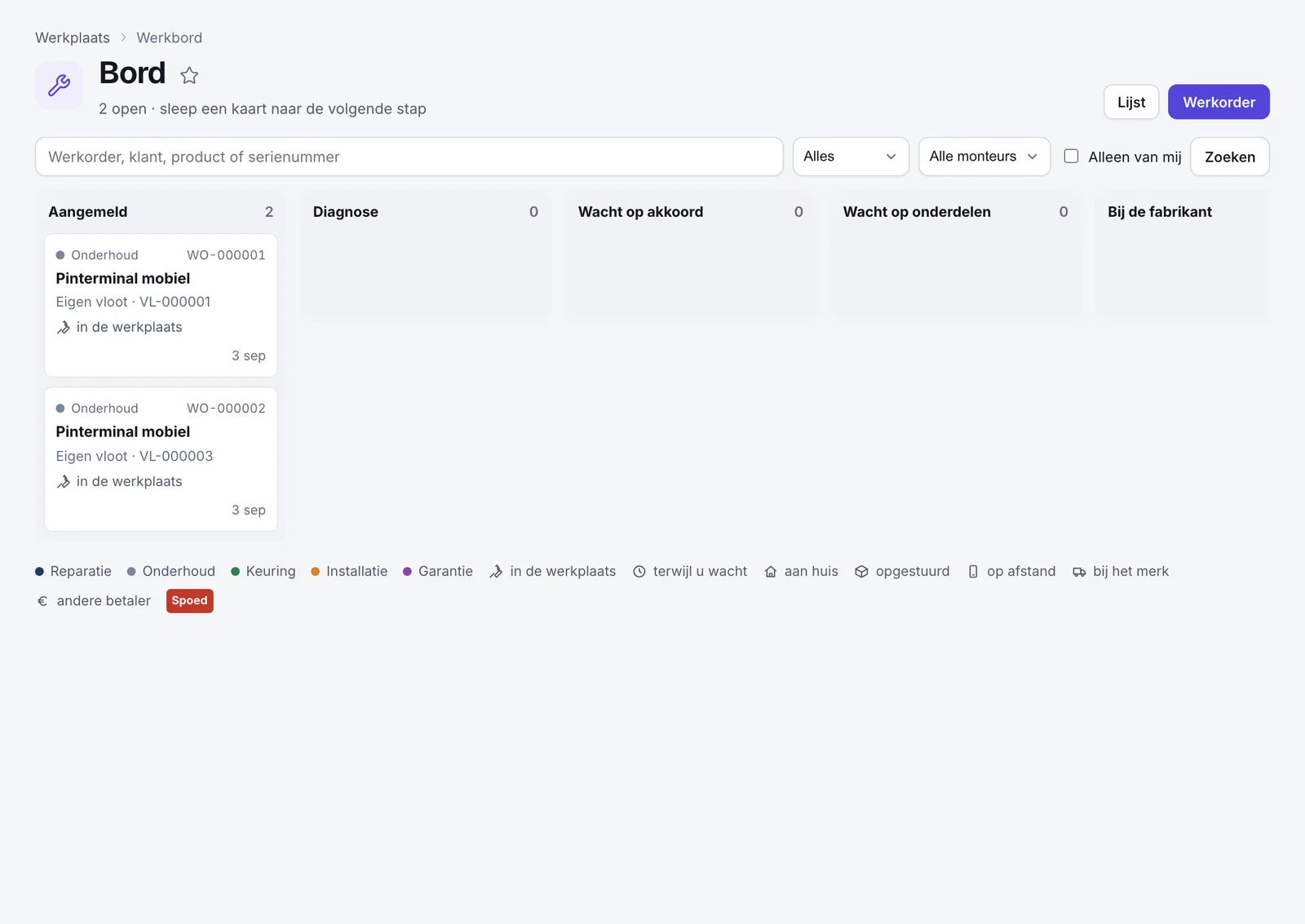Viewport: 1305px width, 924px height.
Task: Click the Zoeken button
Action: (x=1229, y=157)
